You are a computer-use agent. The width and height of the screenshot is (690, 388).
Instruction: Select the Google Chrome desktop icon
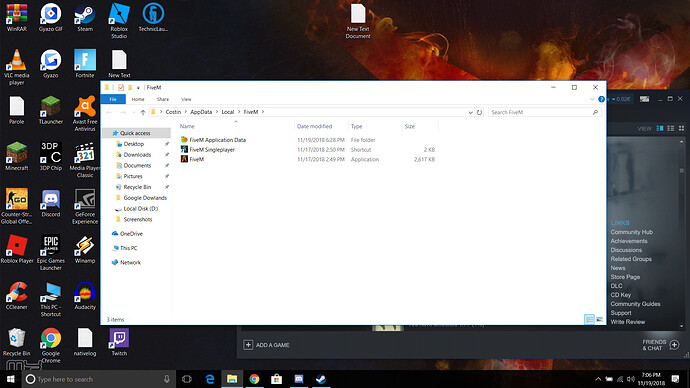[51, 345]
